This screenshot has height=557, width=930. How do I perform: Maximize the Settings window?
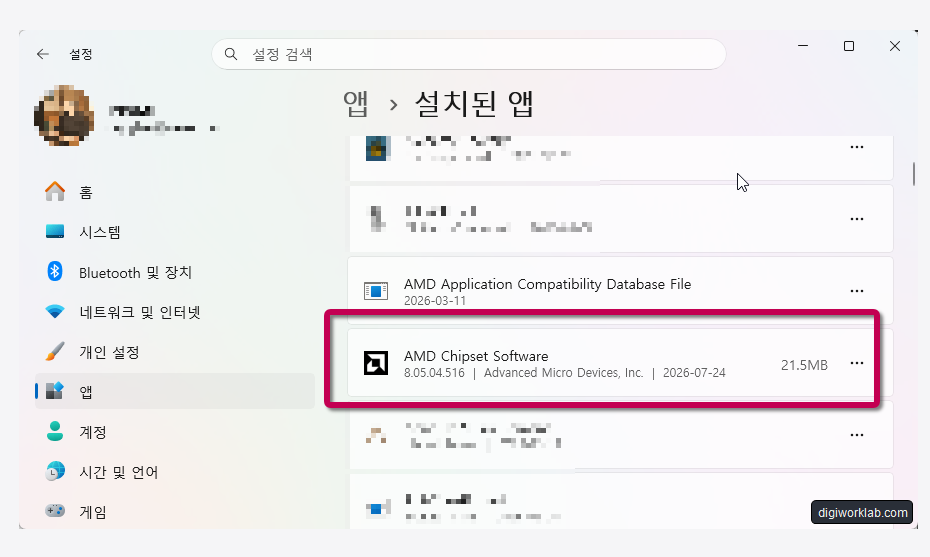coord(849,46)
